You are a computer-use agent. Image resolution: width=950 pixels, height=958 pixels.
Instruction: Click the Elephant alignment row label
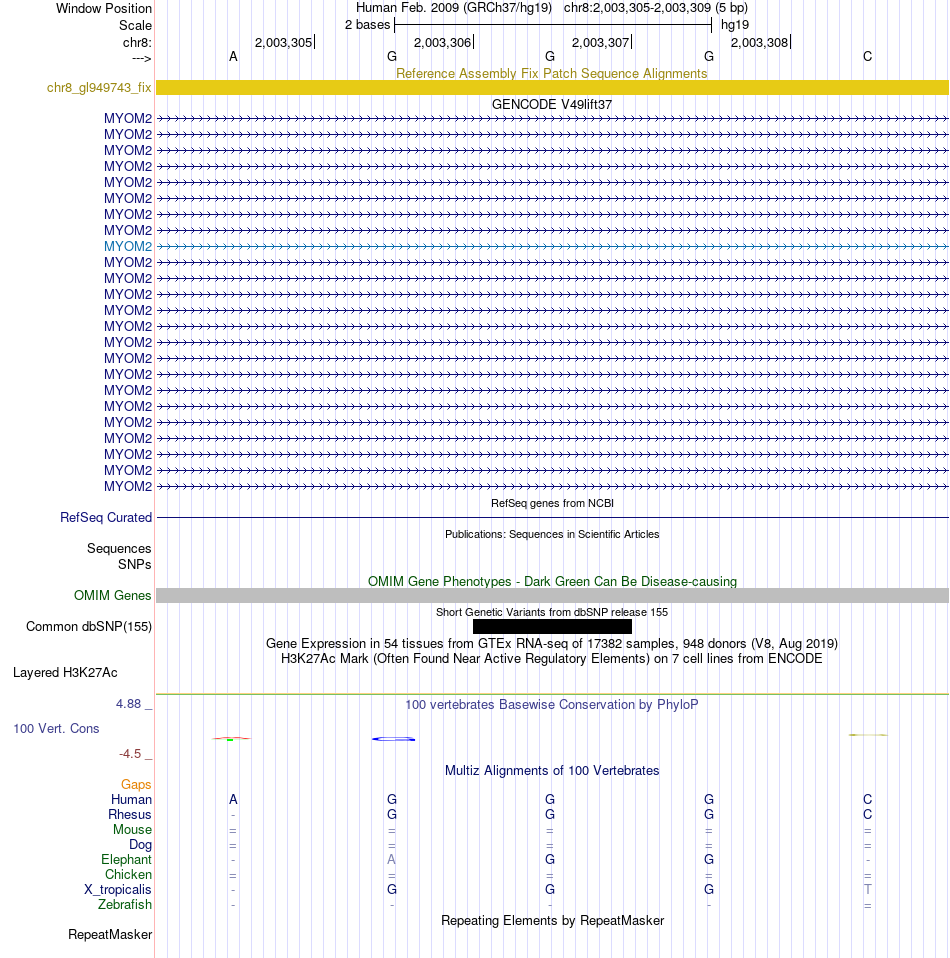126,860
